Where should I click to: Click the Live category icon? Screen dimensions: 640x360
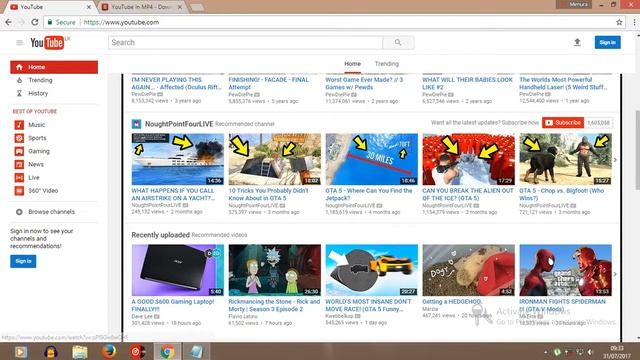(x=19, y=178)
